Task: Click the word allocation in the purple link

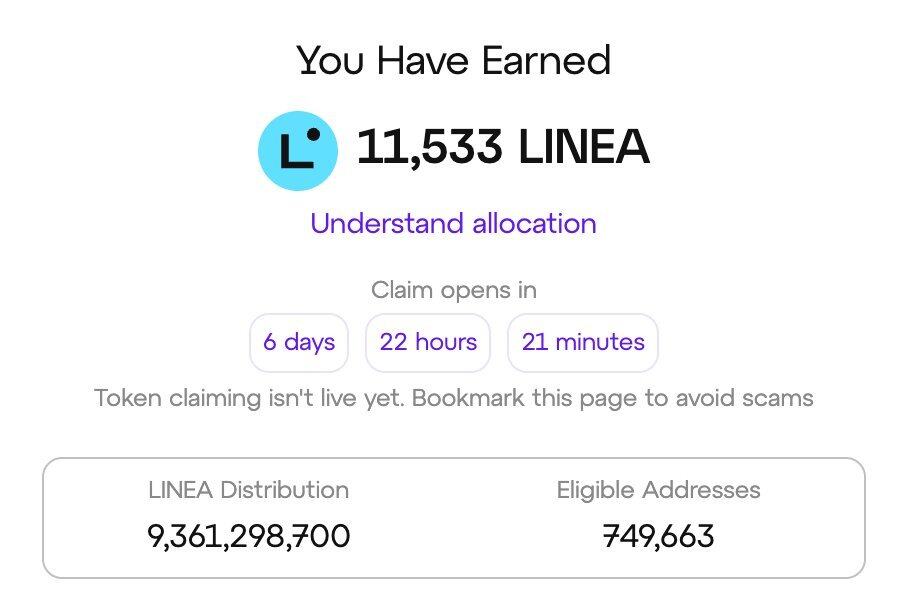Action: [534, 223]
